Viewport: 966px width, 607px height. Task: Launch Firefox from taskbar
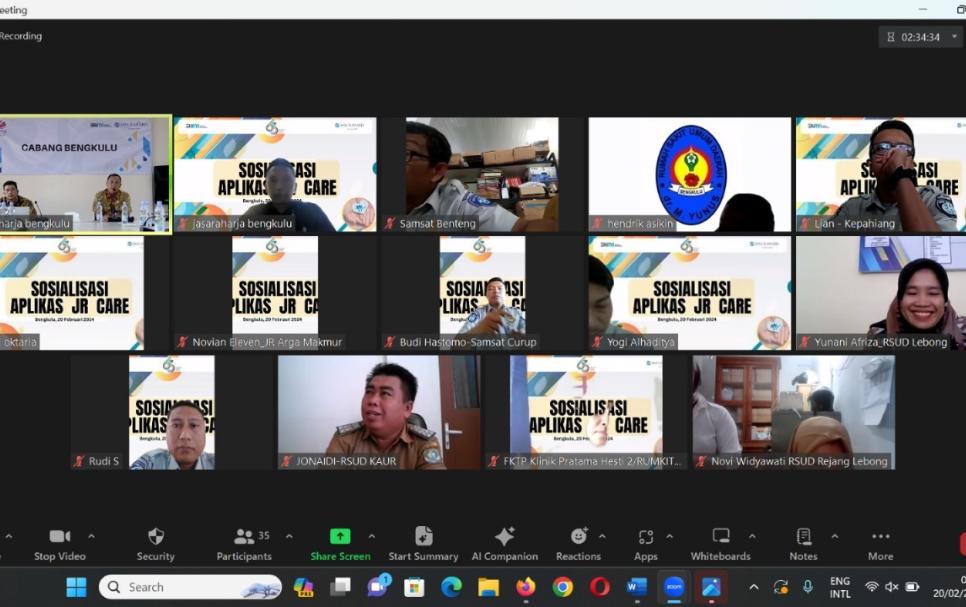pyautogui.click(x=526, y=587)
